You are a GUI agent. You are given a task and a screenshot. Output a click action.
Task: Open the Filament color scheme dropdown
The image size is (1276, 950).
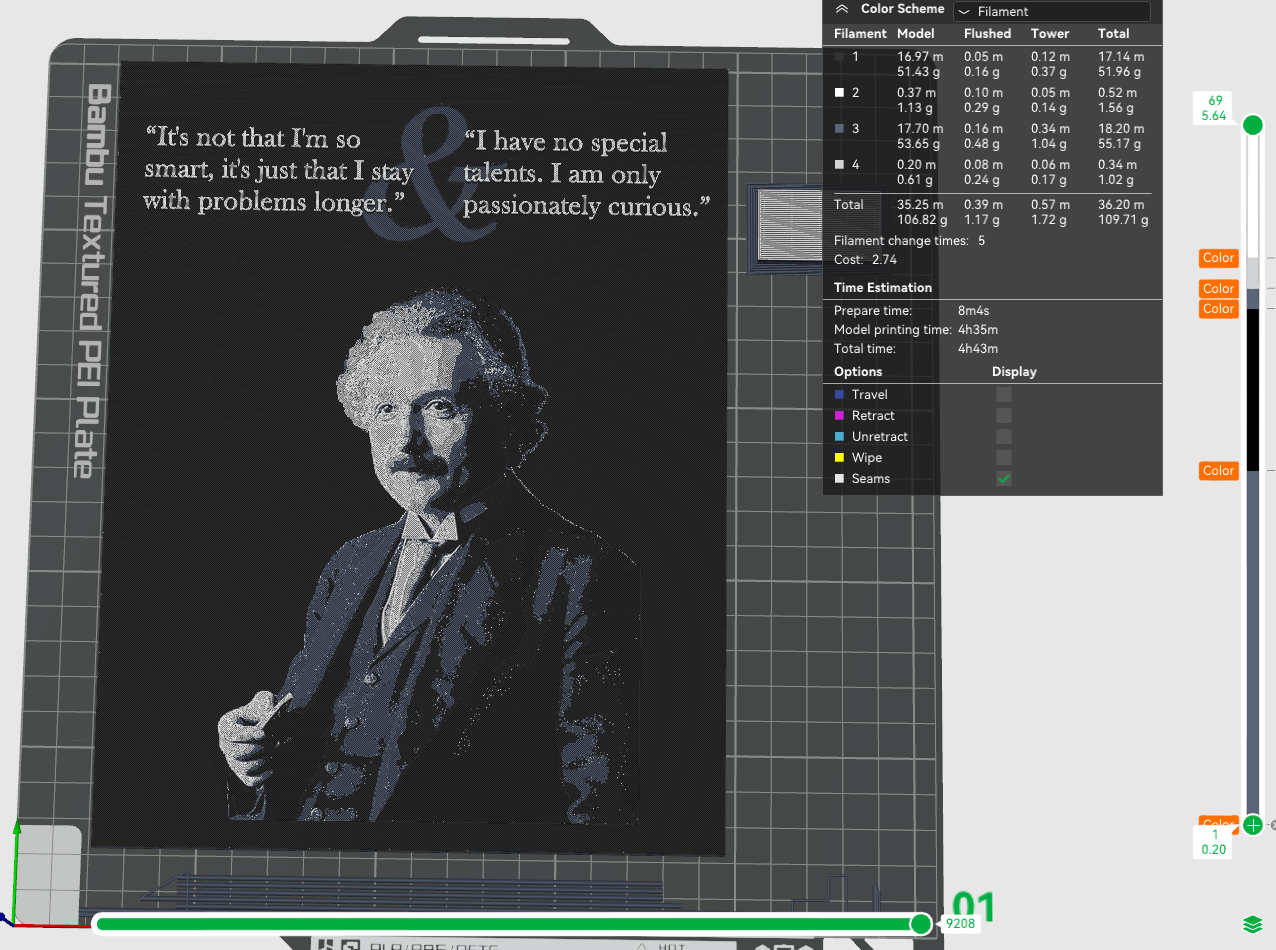1051,12
